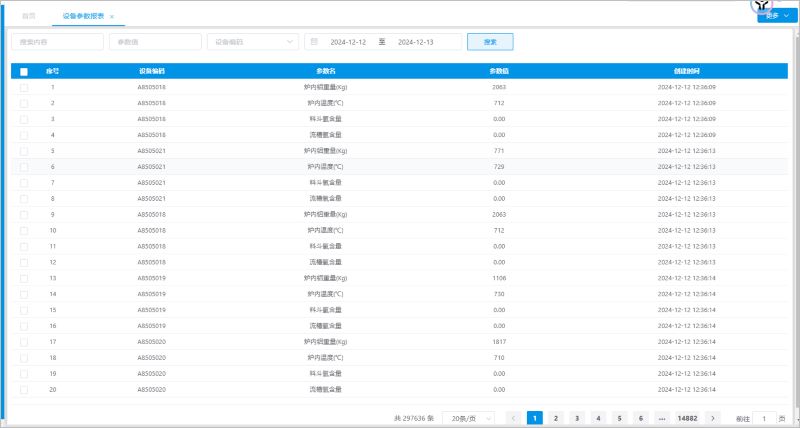Click the ellipsis more-pages button
This screenshot has height=428, width=800.
tap(662, 418)
